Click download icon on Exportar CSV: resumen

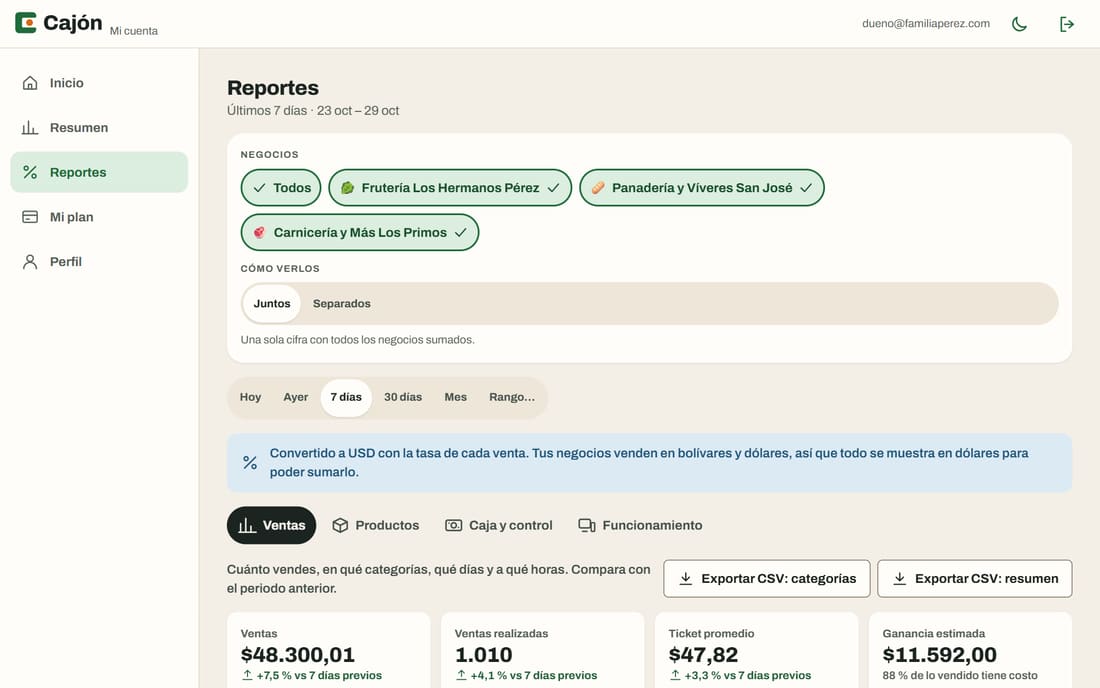tap(899, 579)
